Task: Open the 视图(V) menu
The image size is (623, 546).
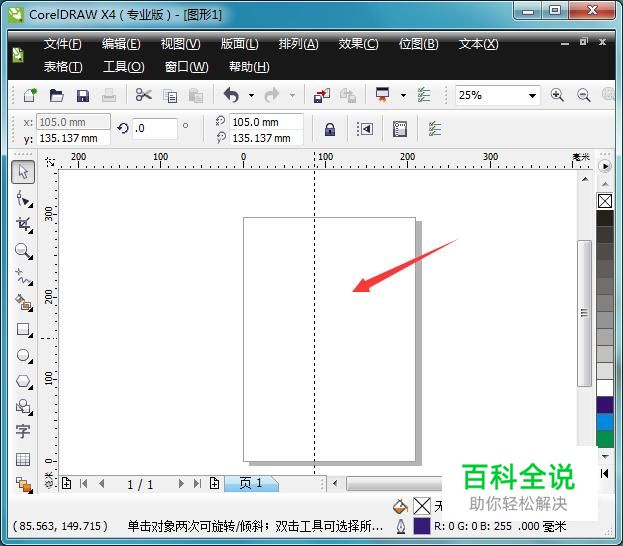Action: pyautogui.click(x=180, y=44)
